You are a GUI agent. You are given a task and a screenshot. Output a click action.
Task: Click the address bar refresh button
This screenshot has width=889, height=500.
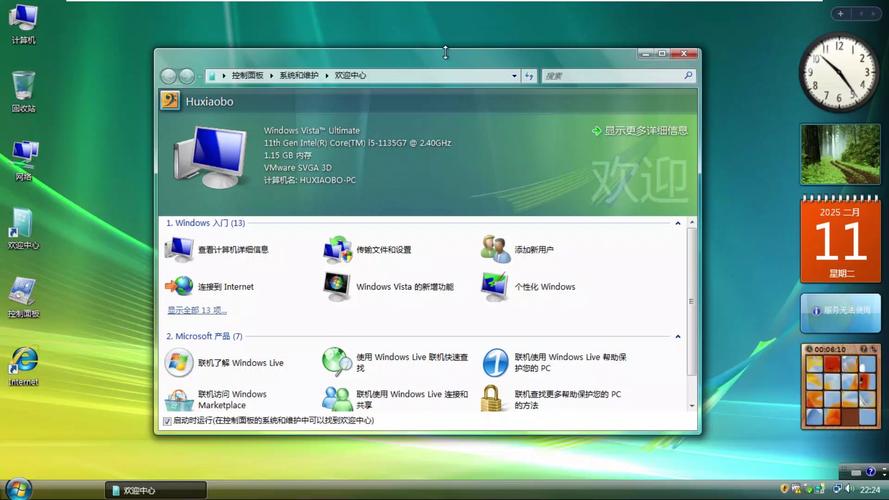pyautogui.click(x=529, y=75)
